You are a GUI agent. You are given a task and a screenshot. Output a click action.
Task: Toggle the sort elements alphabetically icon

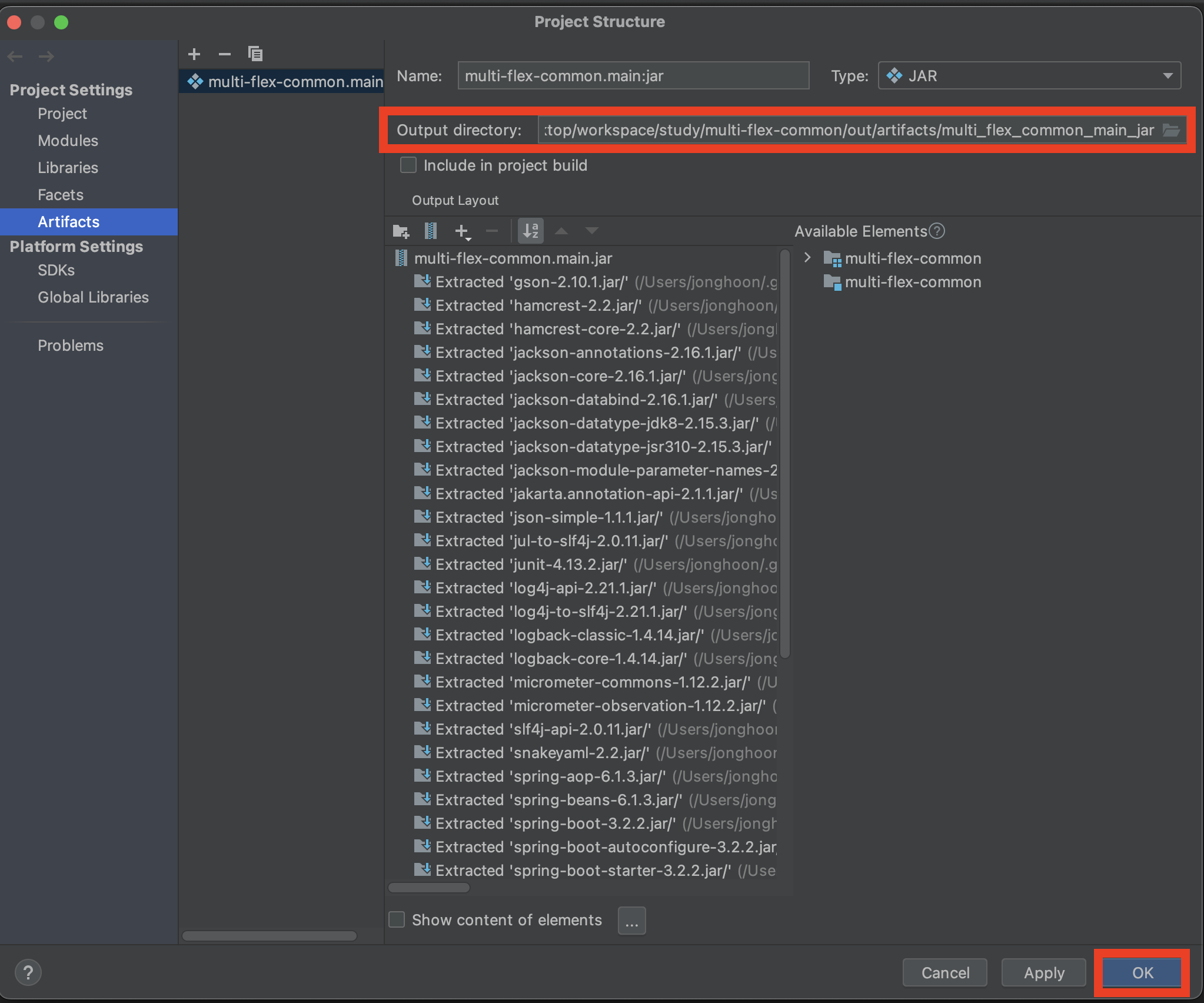click(x=530, y=231)
